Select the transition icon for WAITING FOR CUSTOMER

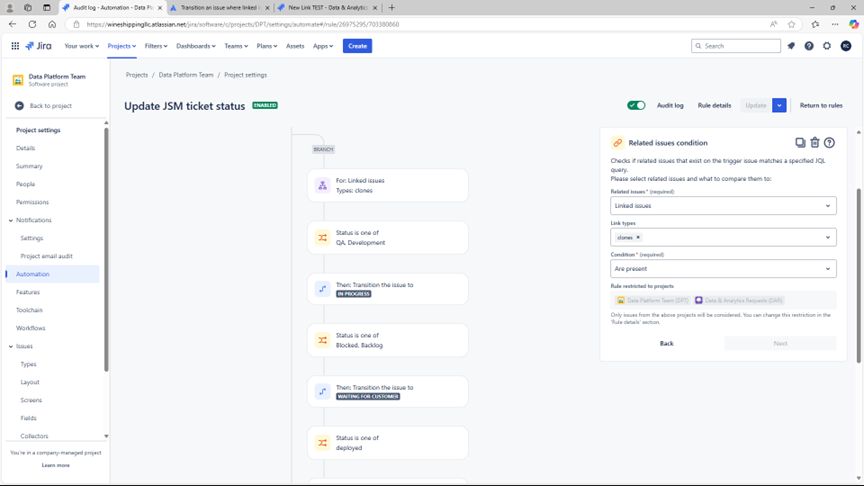coord(322,391)
